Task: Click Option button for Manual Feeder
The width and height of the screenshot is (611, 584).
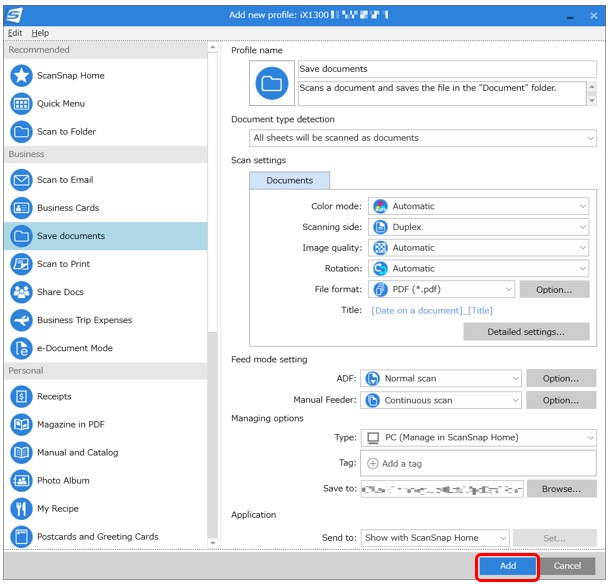Action: click(x=561, y=401)
